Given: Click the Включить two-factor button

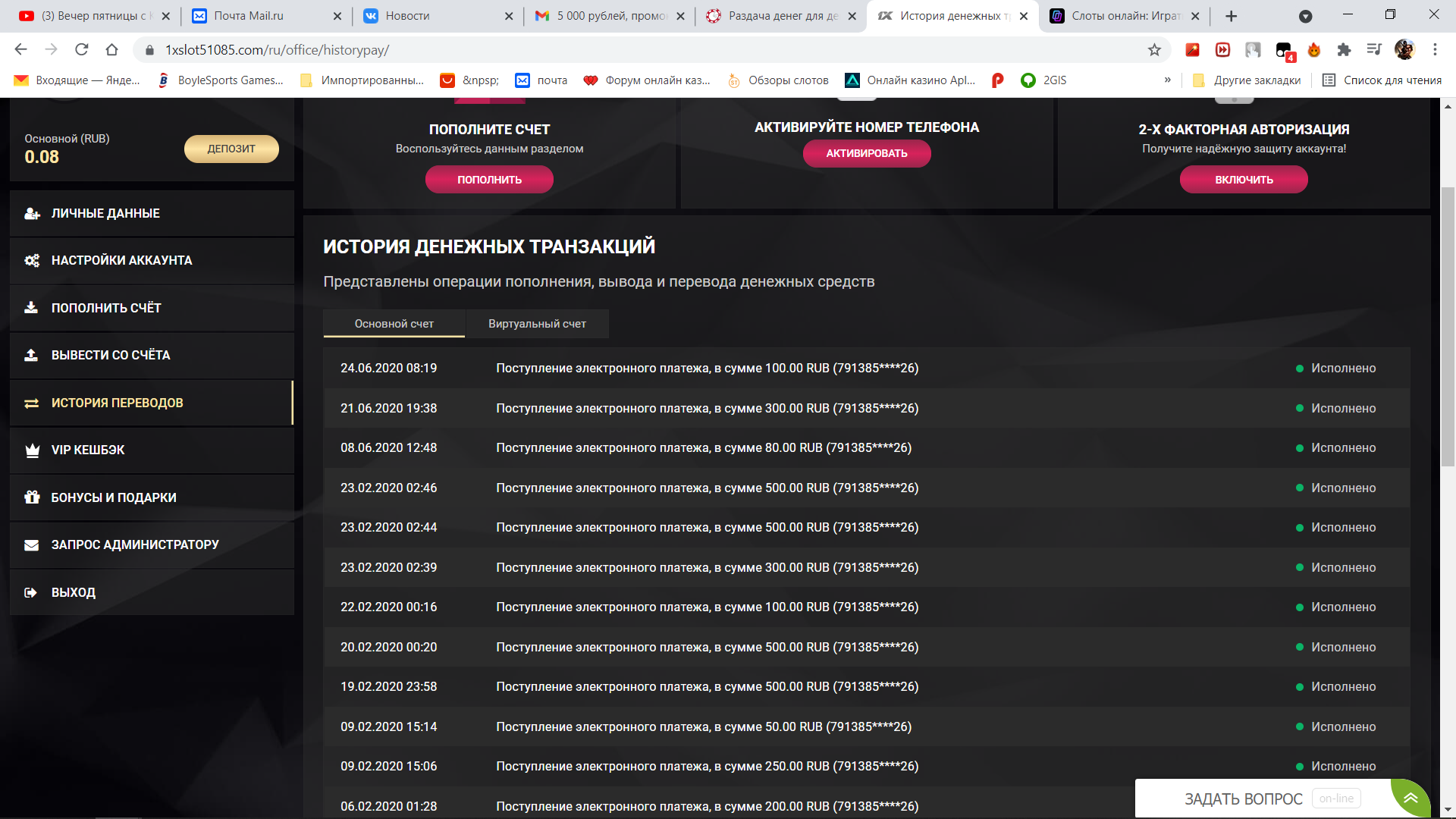Looking at the screenshot, I should (1243, 180).
